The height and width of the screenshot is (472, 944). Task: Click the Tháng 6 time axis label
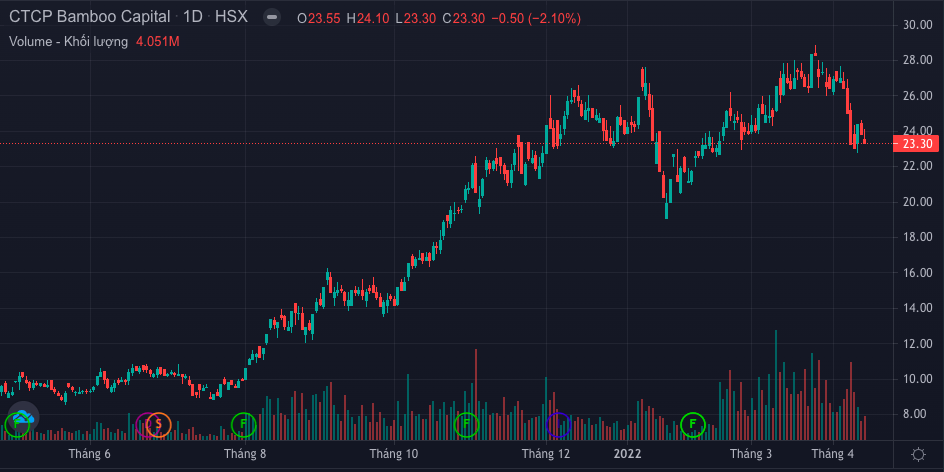pyautogui.click(x=90, y=454)
